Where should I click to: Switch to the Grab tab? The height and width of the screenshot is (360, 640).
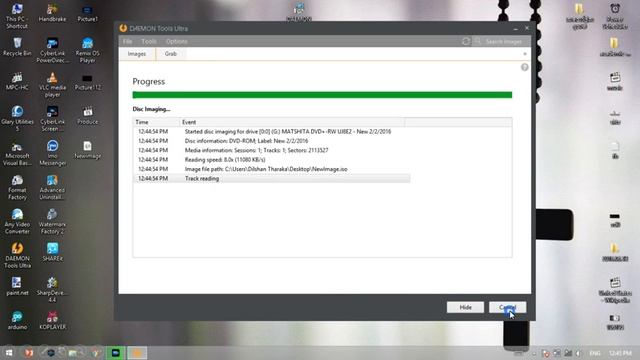(171, 54)
